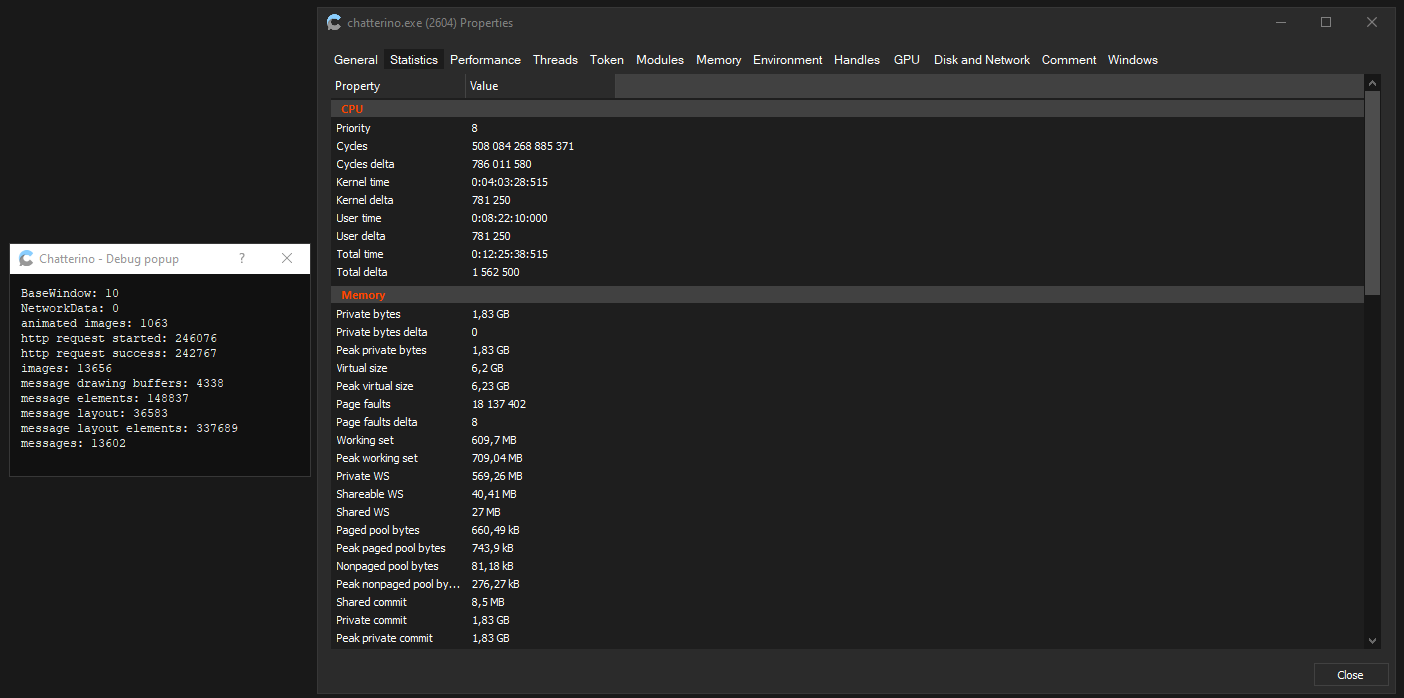Select the Shared WS row
Image resolution: width=1404 pixels, height=698 pixels.
pos(847,512)
